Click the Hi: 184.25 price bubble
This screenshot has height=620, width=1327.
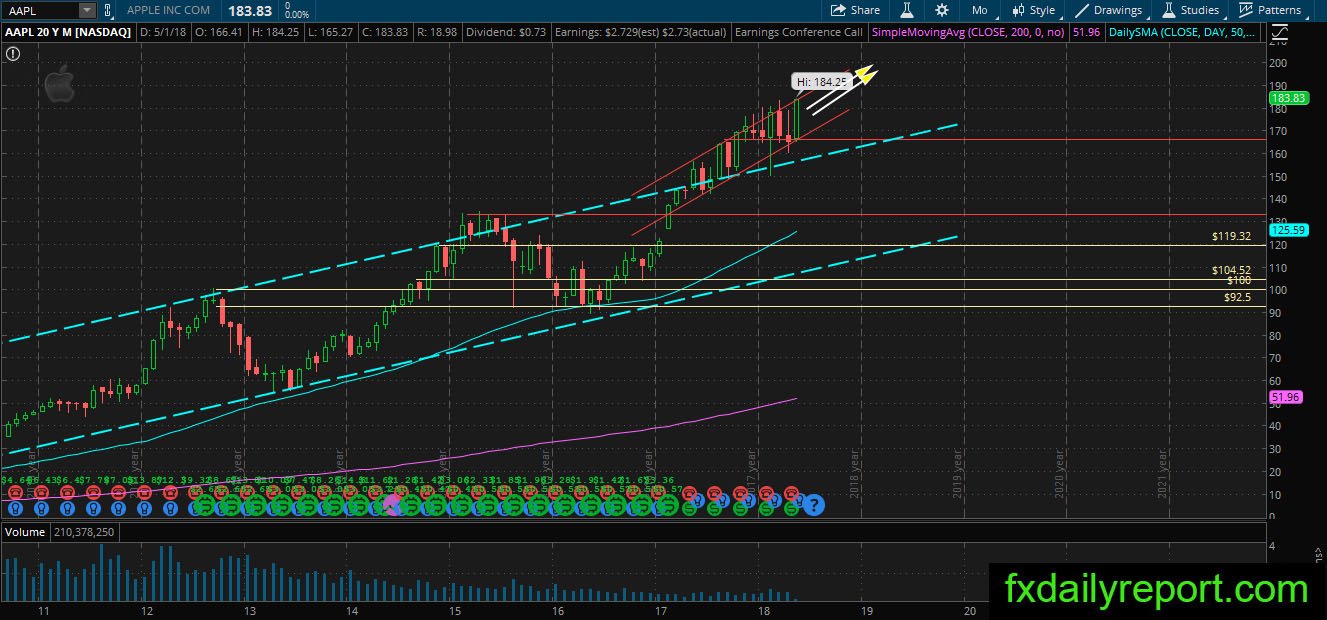coord(821,81)
